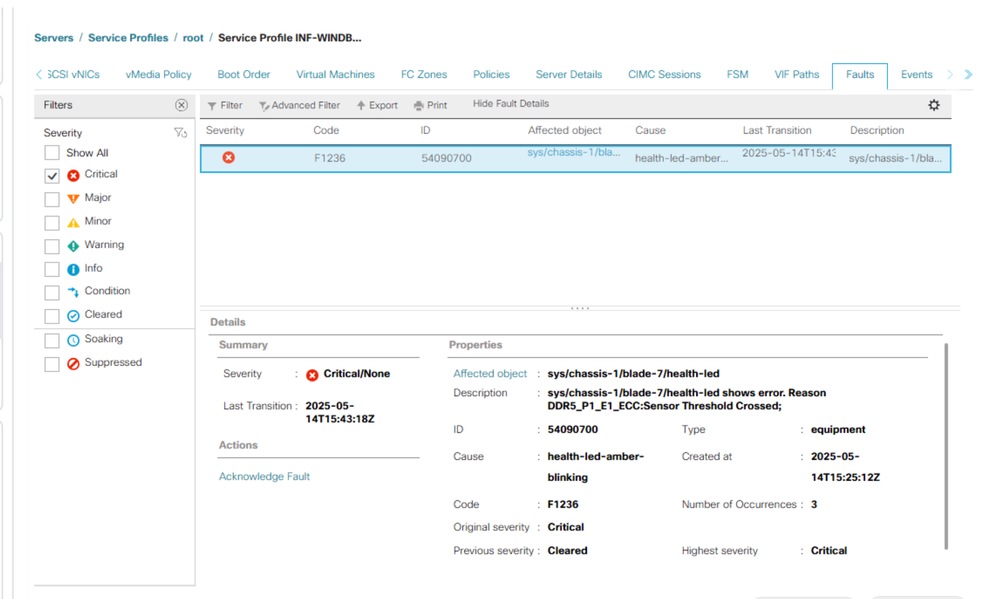The width and height of the screenshot is (999, 599).
Task: Click the Suppressed red prohibited icon
Action: point(73,363)
